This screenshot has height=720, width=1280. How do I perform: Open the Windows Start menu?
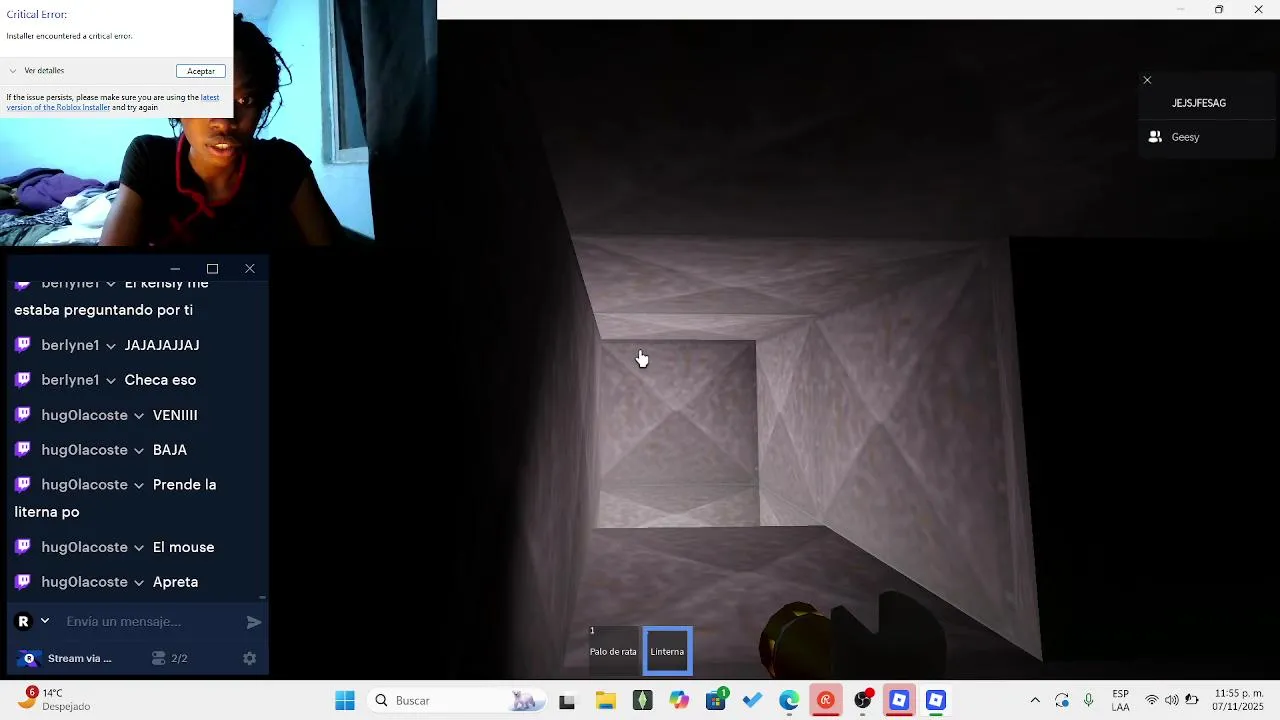click(345, 701)
